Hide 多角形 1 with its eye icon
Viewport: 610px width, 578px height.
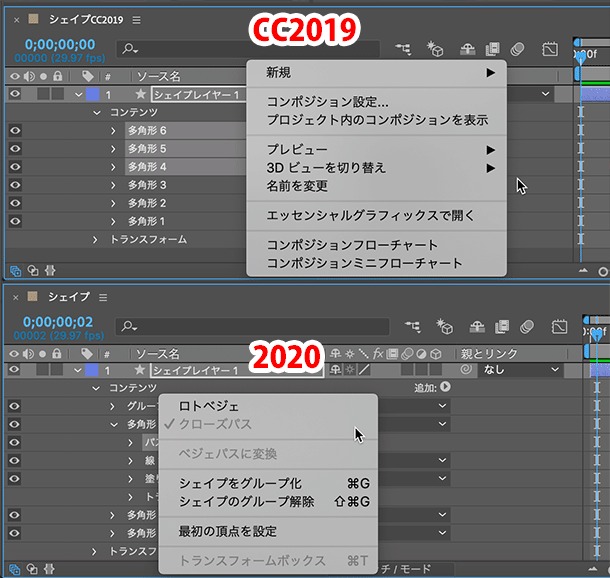[x=15, y=221]
